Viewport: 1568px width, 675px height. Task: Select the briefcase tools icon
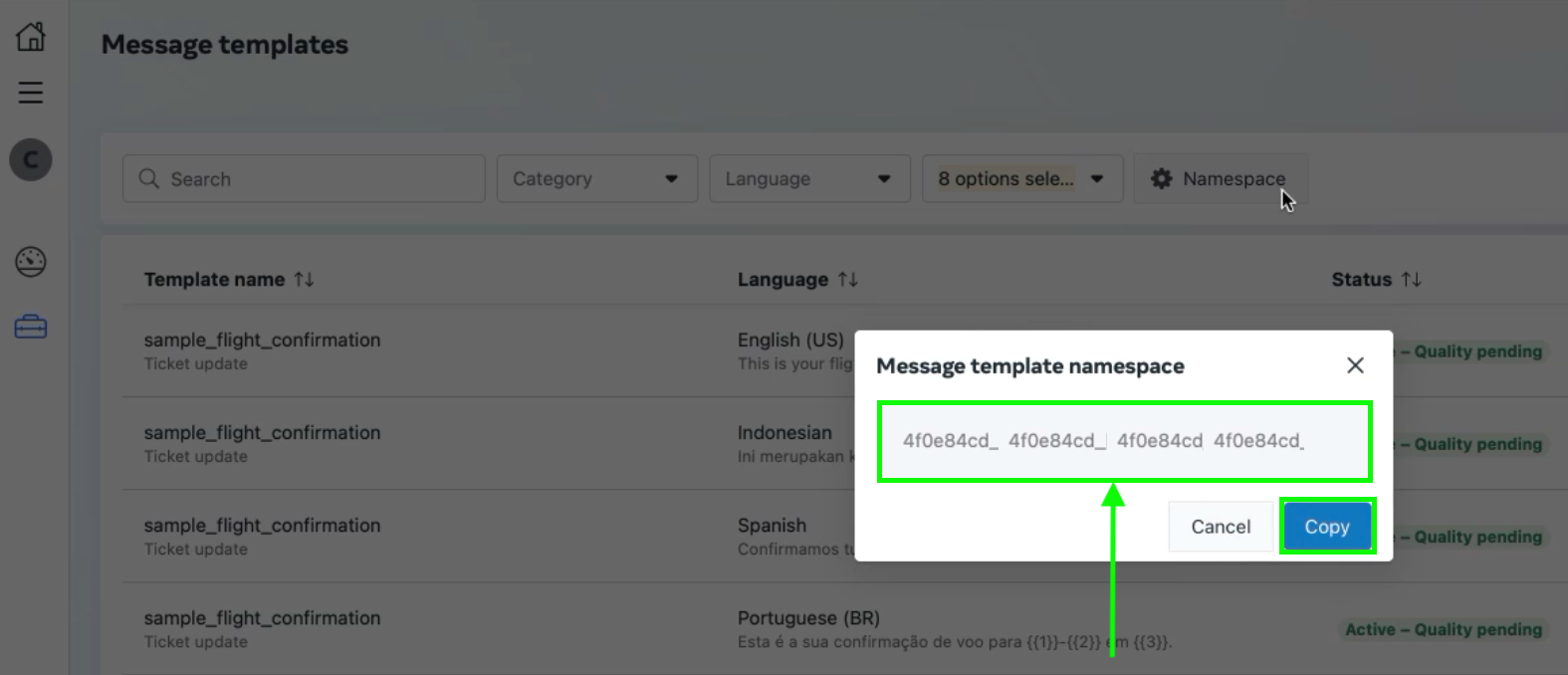[x=31, y=327]
